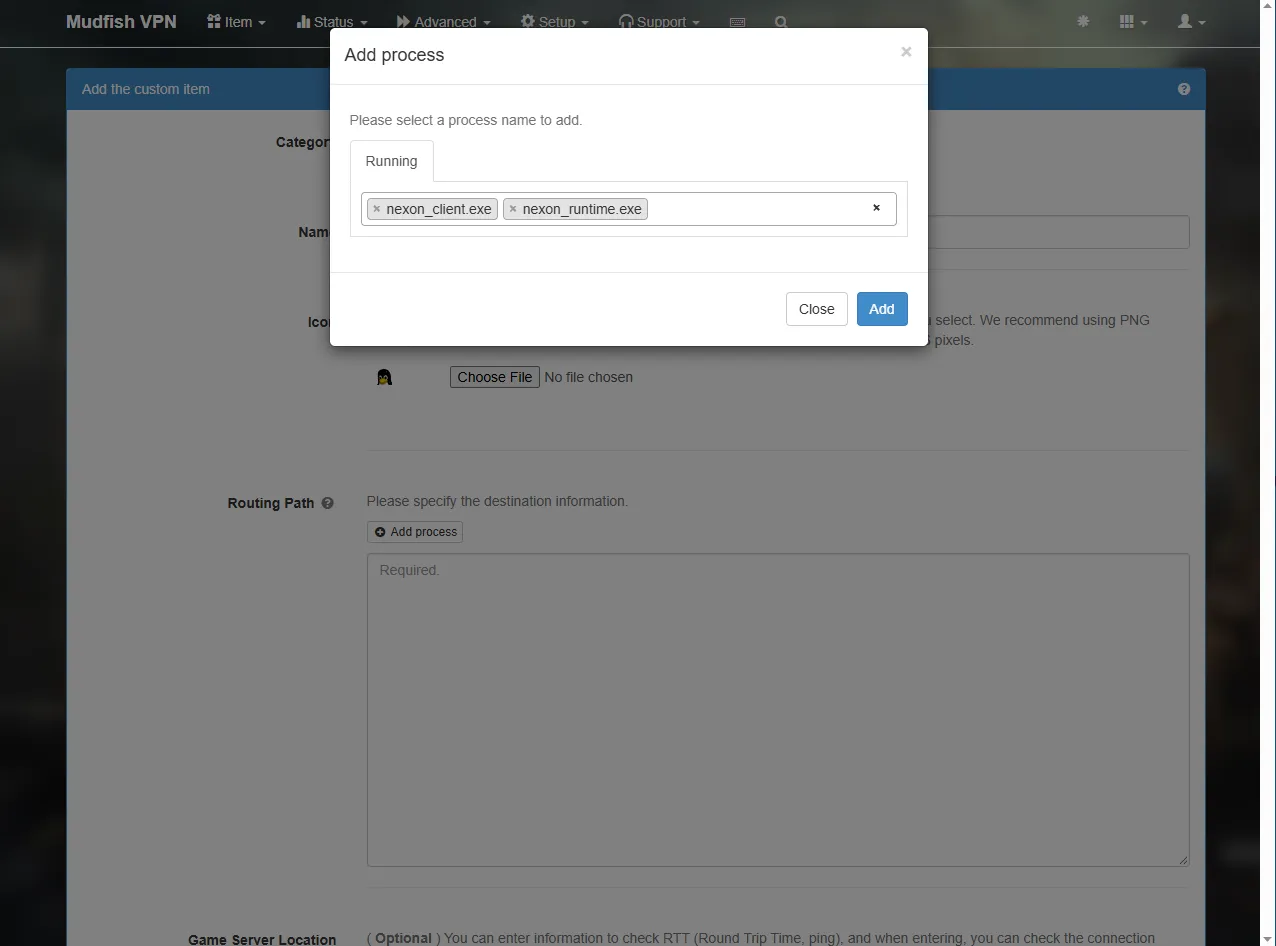The image size is (1276, 946).
Task: Click the Mudfish VPN brand link
Action: [x=121, y=21]
